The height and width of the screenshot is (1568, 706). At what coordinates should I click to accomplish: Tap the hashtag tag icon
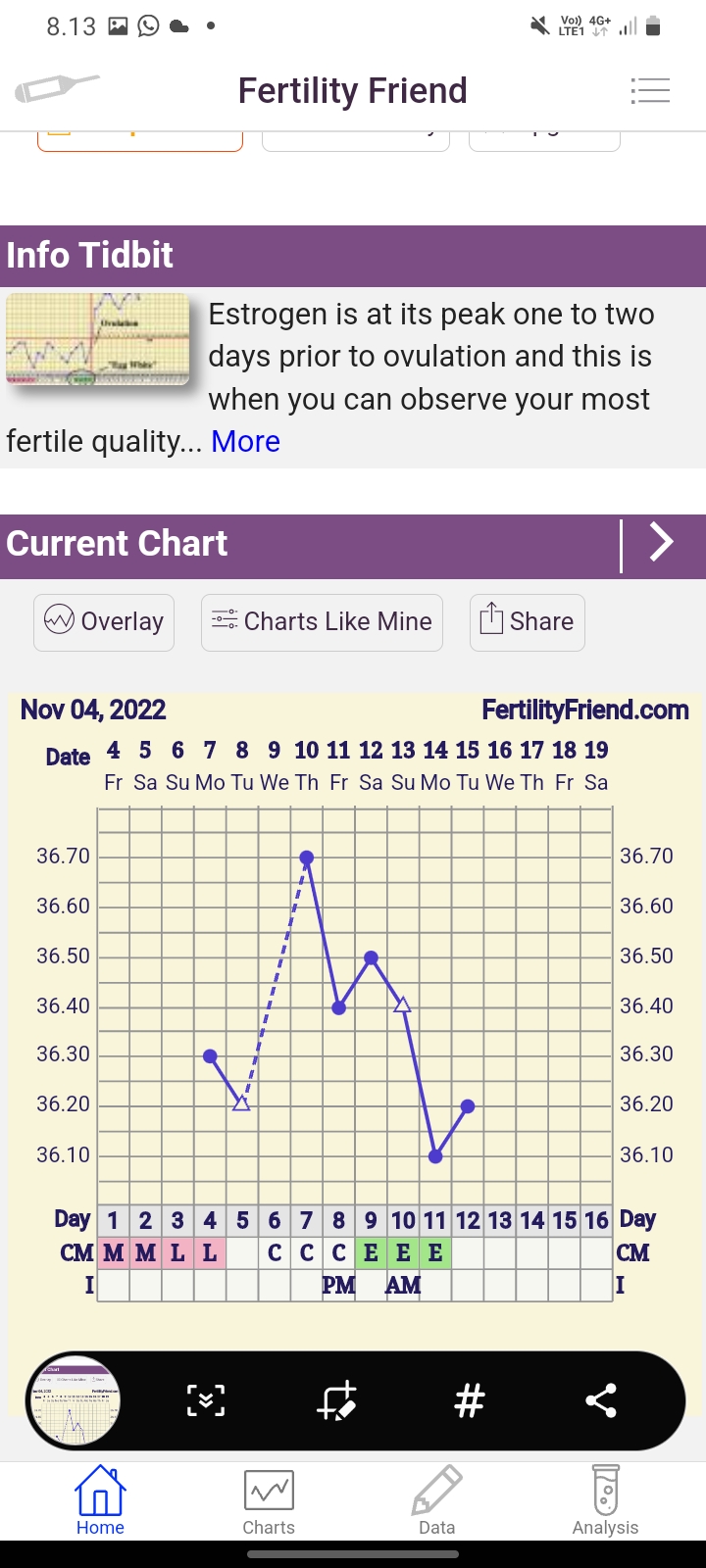click(470, 1400)
